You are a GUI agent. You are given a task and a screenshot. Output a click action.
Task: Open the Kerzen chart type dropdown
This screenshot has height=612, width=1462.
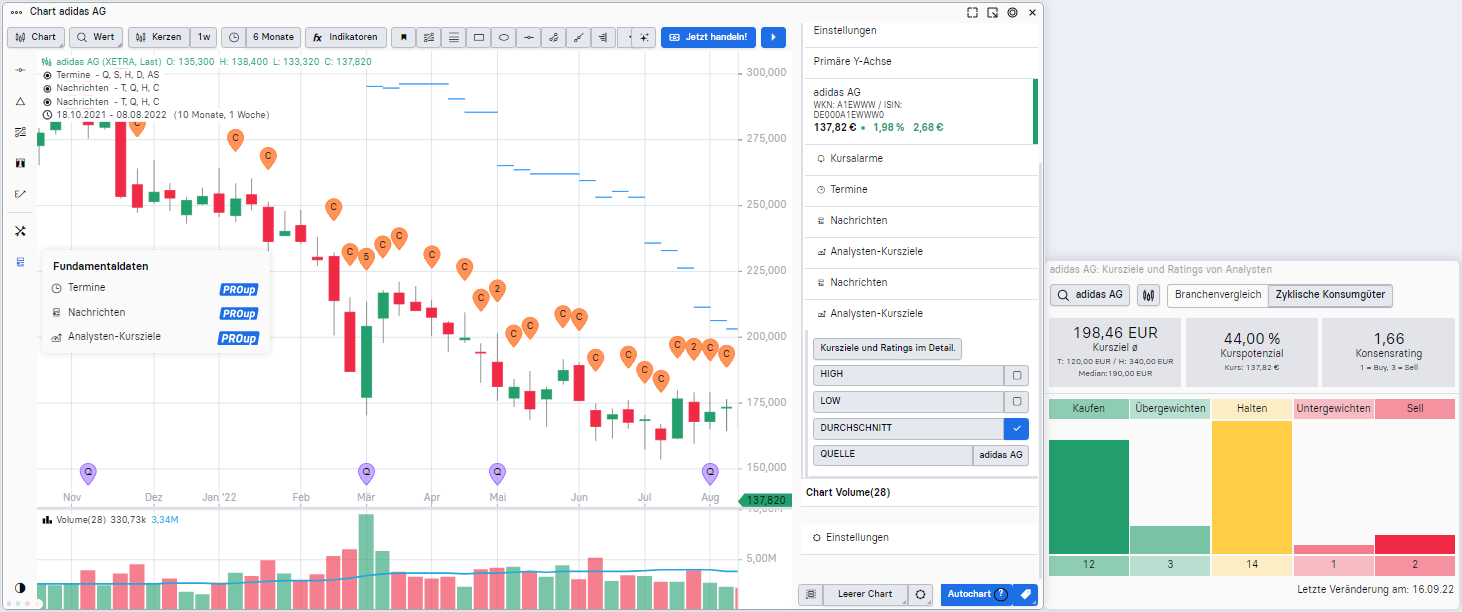point(158,37)
